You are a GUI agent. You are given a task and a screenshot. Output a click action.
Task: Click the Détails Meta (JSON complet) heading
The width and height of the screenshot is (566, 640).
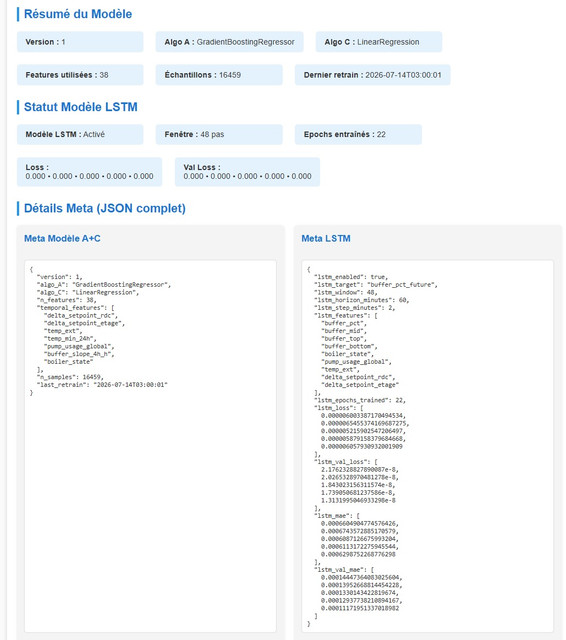pyautogui.click(x=104, y=208)
